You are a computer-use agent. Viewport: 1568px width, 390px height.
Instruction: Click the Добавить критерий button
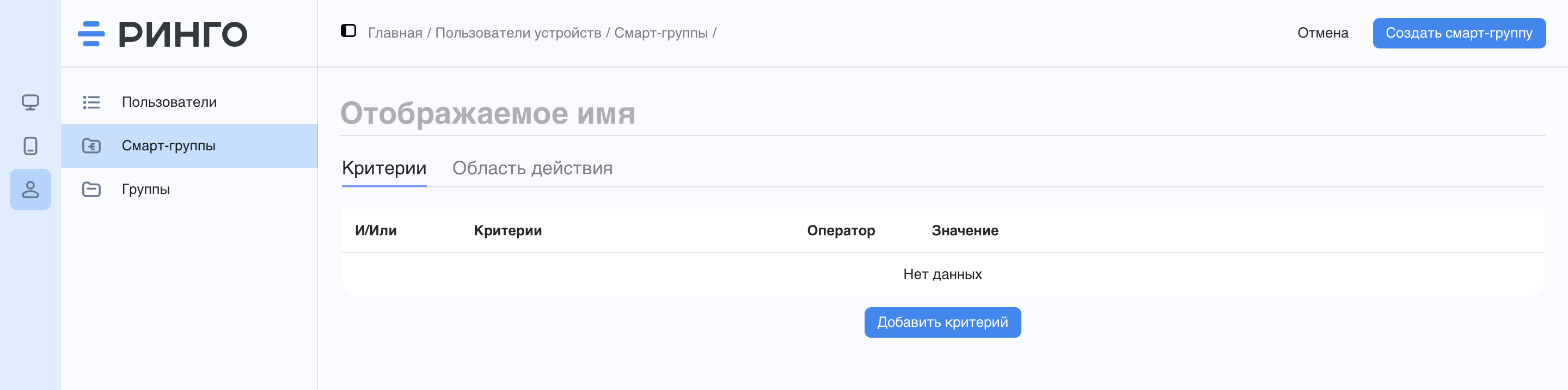pos(942,322)
